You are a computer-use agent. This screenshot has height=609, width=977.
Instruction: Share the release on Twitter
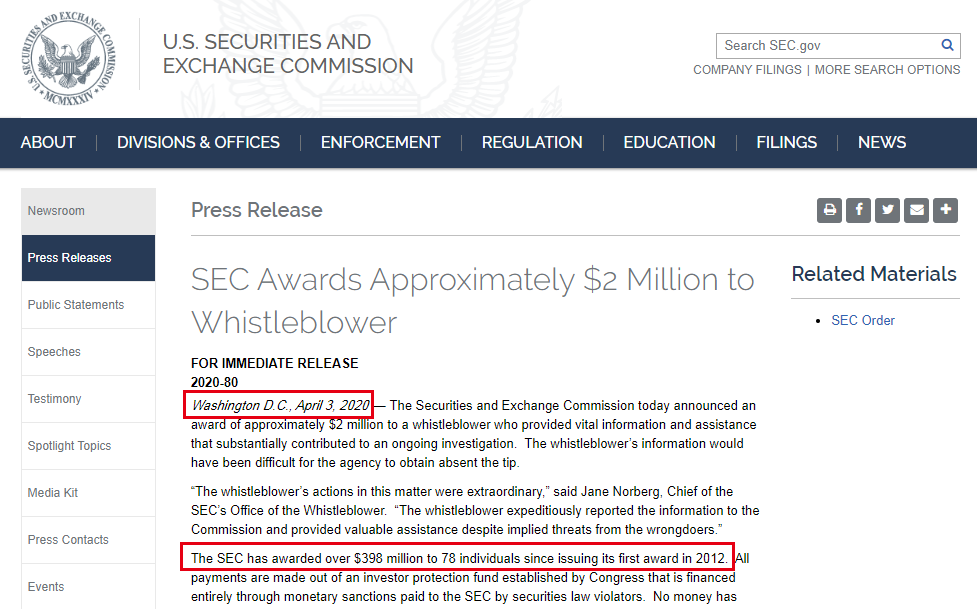[x=887, y=210]
